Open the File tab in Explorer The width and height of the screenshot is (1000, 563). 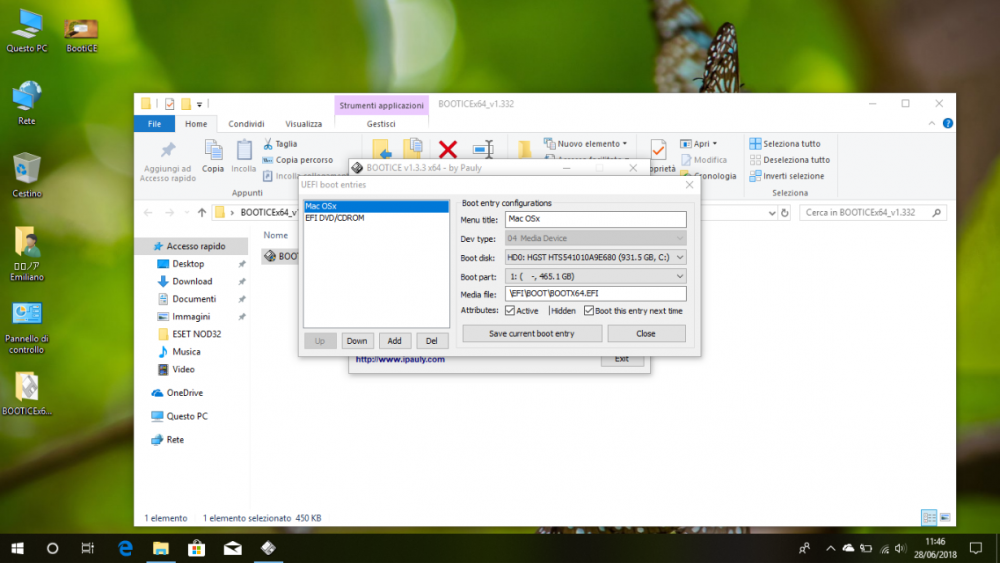154,124
